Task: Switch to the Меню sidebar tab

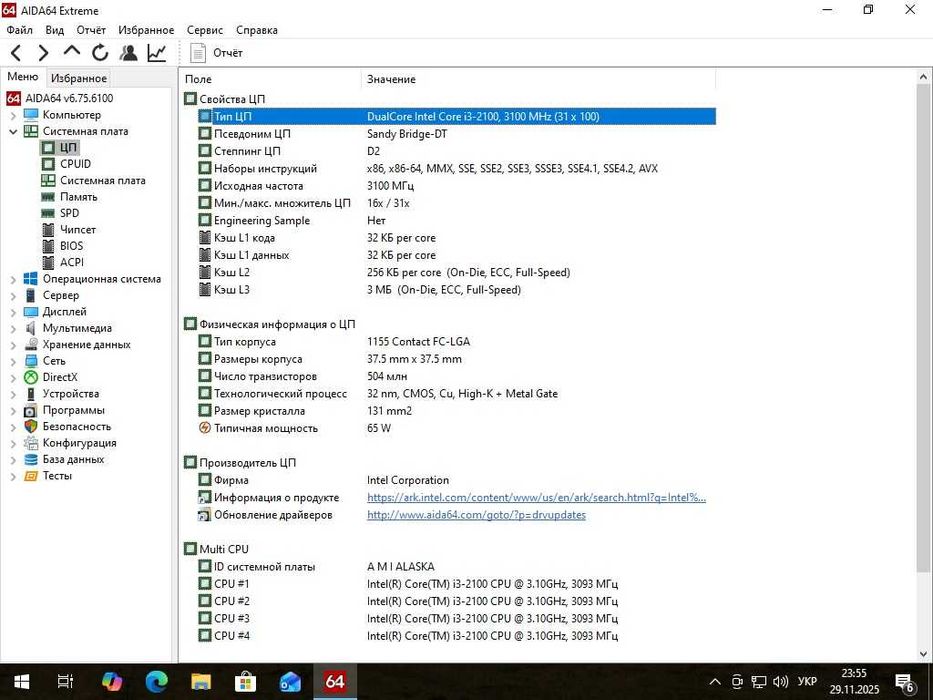Action: click(x=23, y=77)
